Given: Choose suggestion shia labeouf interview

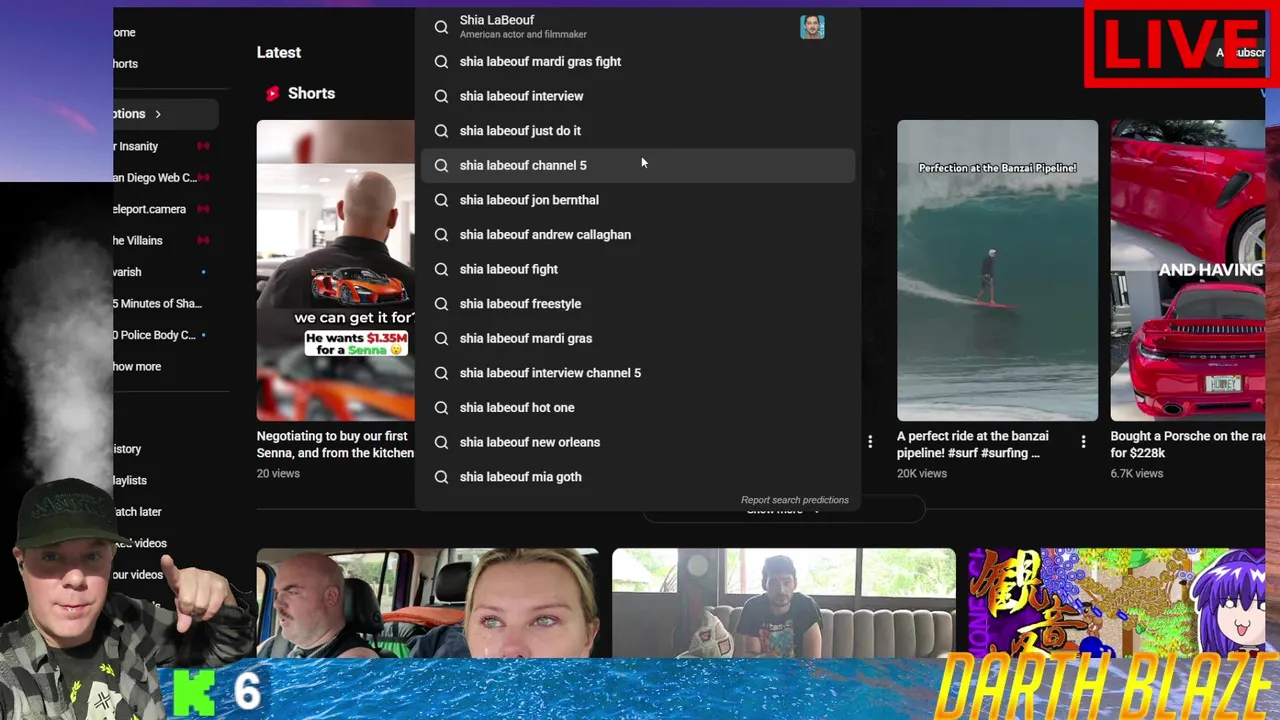Looking at the screenshot, I should point(638,96).
